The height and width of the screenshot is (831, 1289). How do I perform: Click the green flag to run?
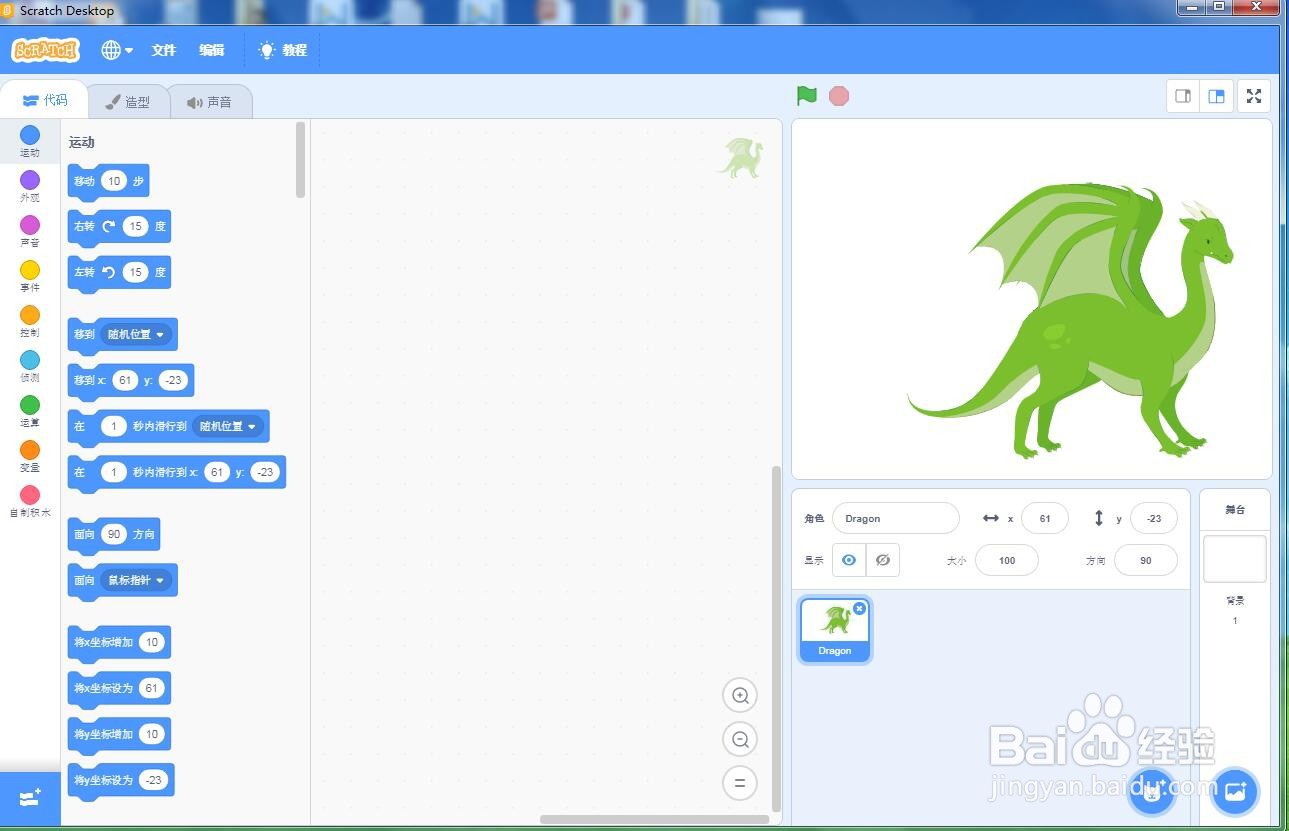click(x=807, y=96)
